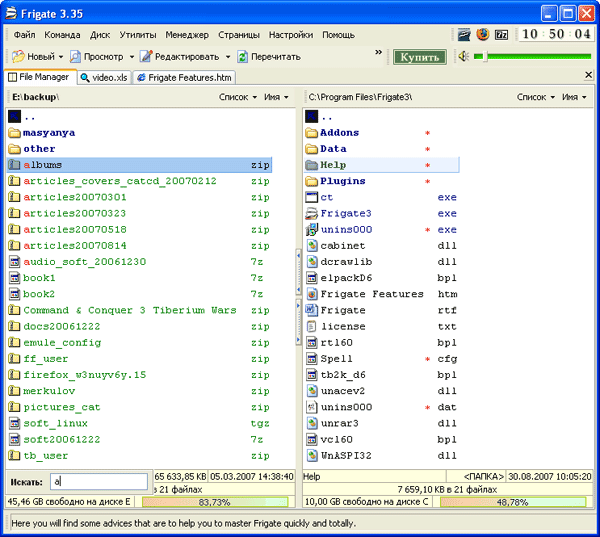The image size is (600, 537).
Task: Open right panel Имя sort dropdown
Action: (573, 97)
